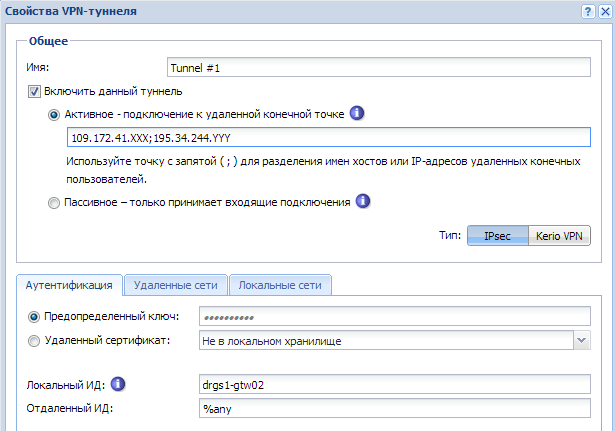The height and width of the screenshot is (431, 615).
Task: Toggle the Включить данный туннель checkbox
Action: coord(33,91)
